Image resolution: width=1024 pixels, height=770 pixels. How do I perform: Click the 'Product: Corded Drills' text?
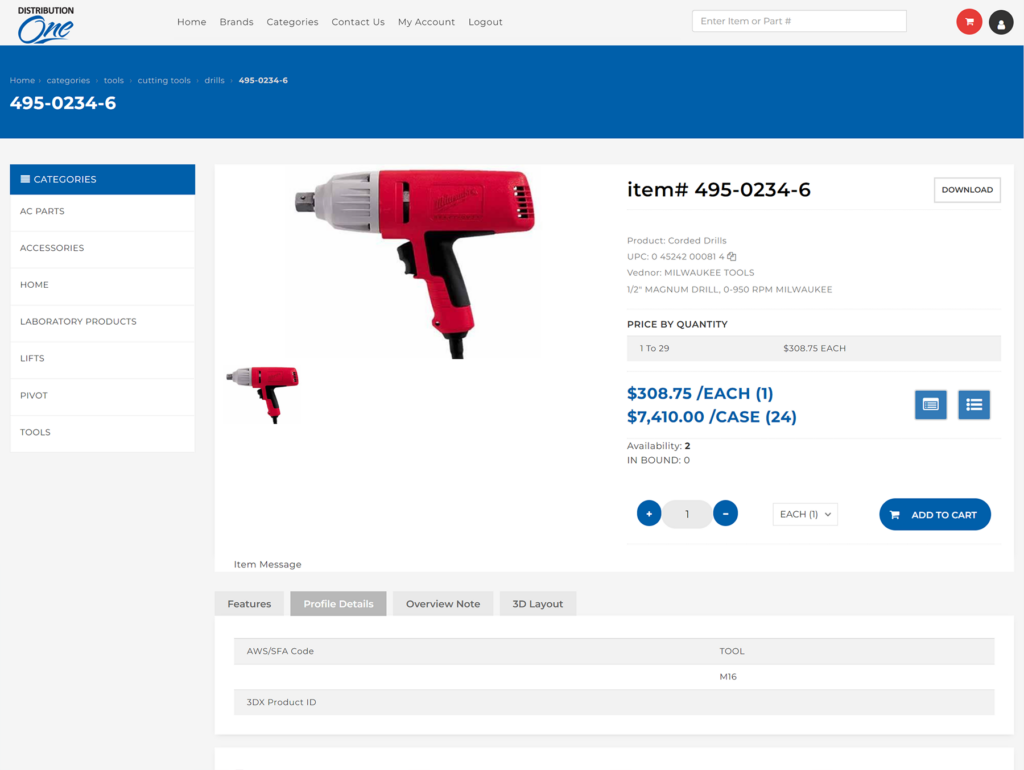click(677, 241)
